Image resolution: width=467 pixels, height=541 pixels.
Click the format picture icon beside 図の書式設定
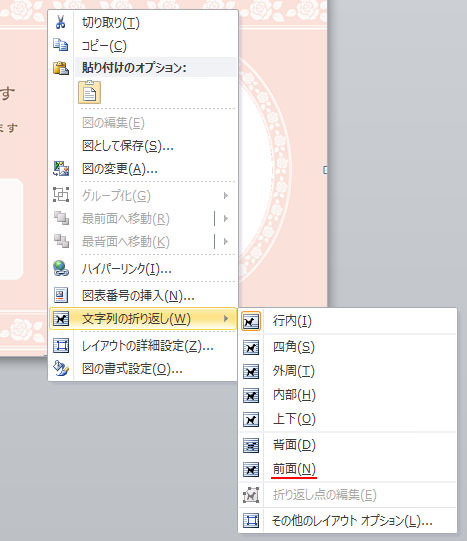click(x=61, y=368)
